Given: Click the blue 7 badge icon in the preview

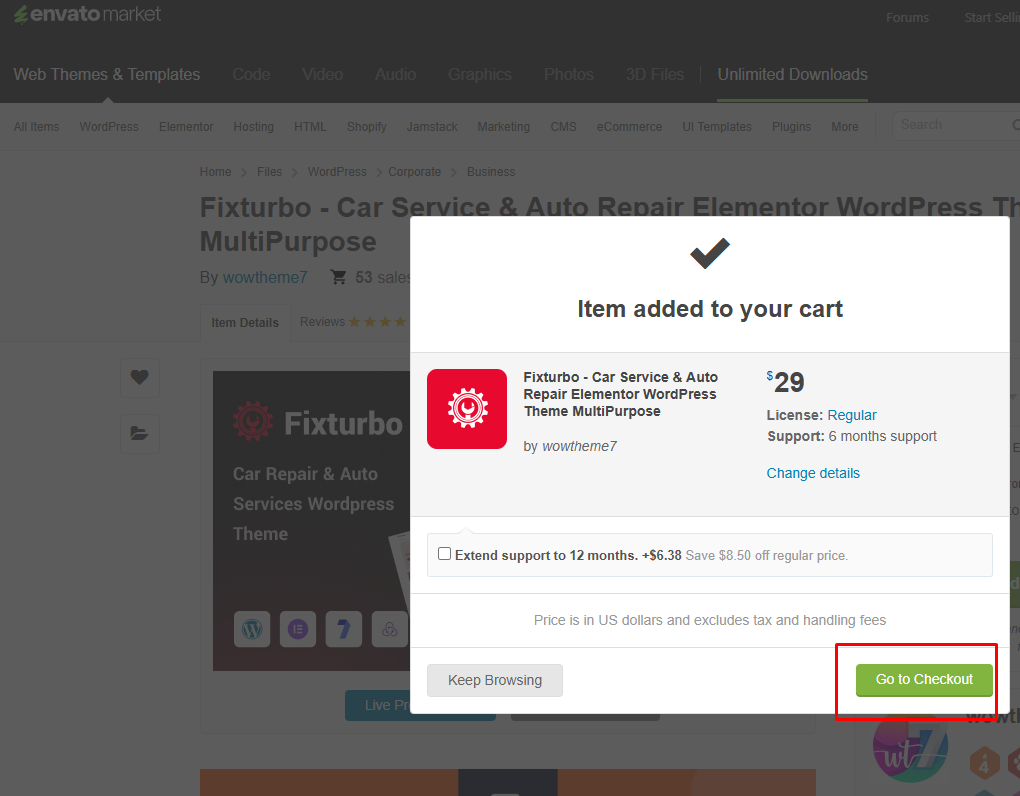Looking at the screenshot, I should click(343, 629).
